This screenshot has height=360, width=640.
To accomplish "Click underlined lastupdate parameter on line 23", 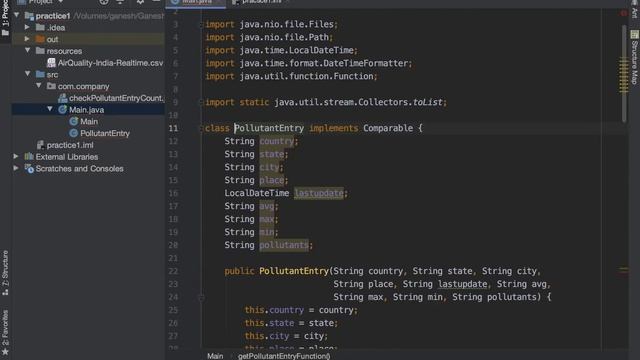I will [462, 284].
